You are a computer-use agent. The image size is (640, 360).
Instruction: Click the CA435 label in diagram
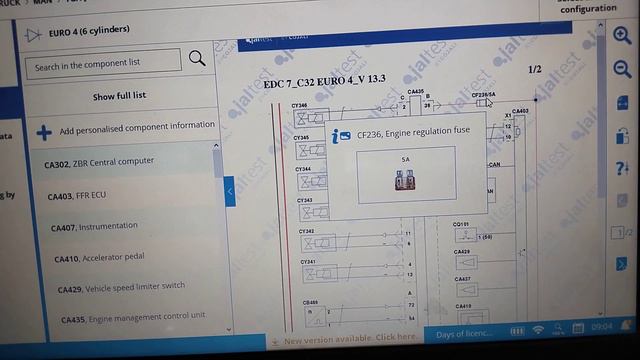tap(416, 91)
